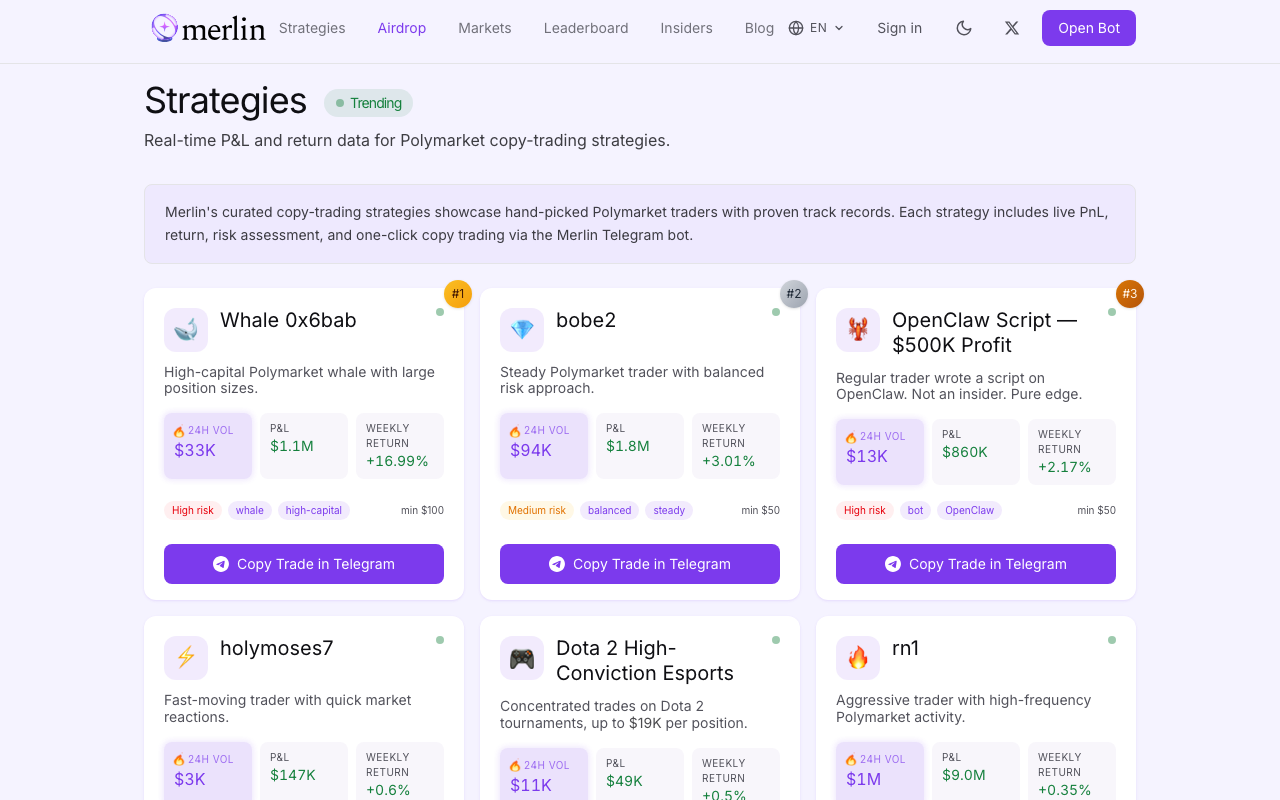Click the Telegram icon on Whale 0x6bab's button
Image resolution: width=1280 pixels, height=800 pixels.
pos(221,564)
